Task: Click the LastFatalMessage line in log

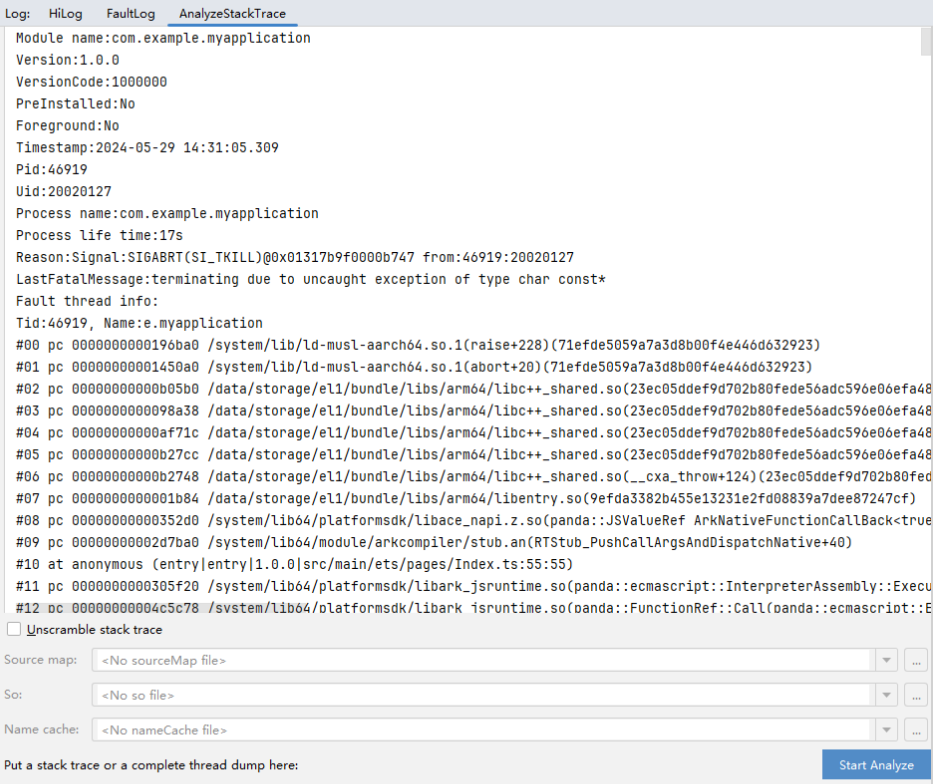Action: (310, 279)
